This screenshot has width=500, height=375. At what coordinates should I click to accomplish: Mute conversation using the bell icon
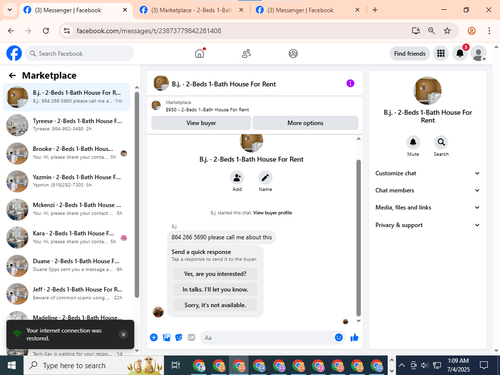[413, 142]
